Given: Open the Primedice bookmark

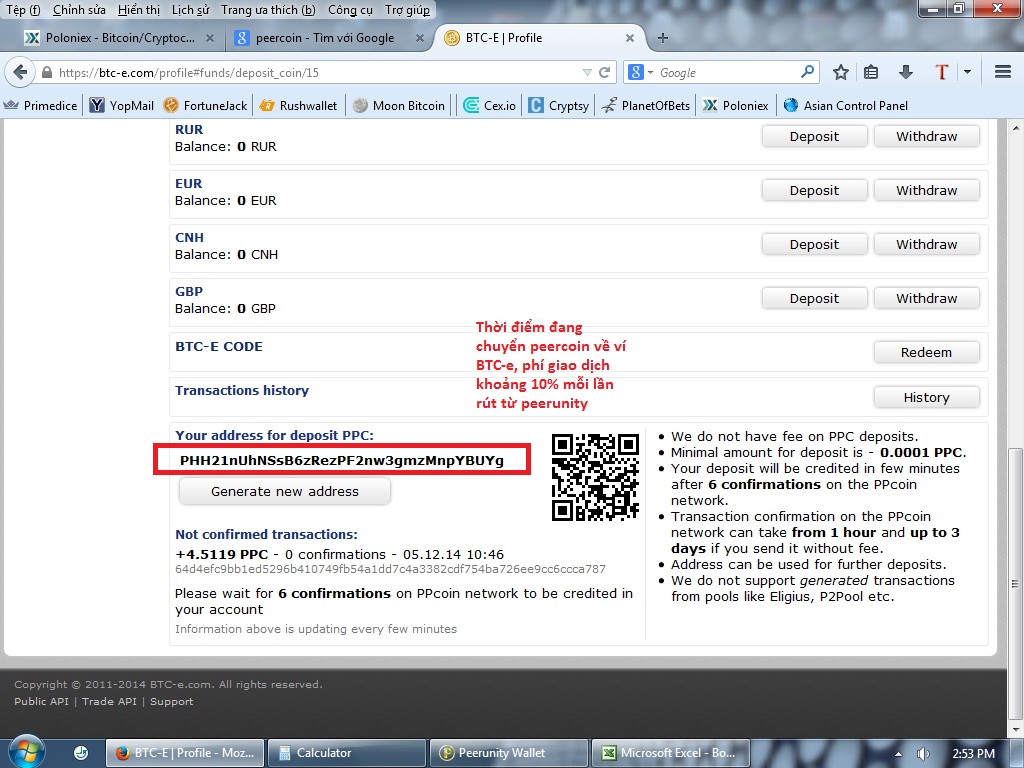Looking at the screenshot, I should [x=40, y=105].
